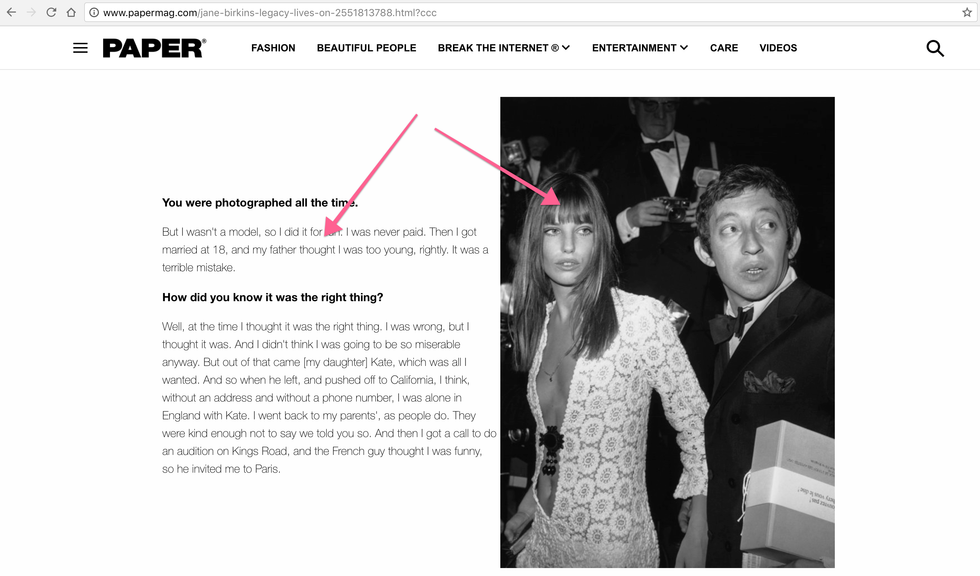Click the PAPER logo
Screen dimensions: 980x576
pos(154,48)
